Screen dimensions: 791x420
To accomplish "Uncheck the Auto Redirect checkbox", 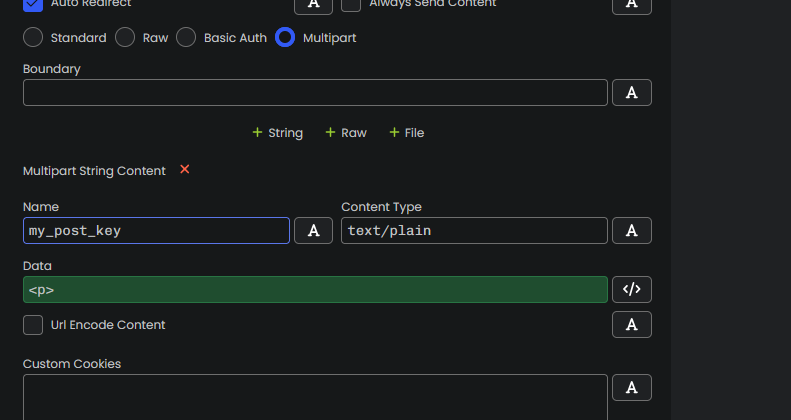I will tap(33, 4).
